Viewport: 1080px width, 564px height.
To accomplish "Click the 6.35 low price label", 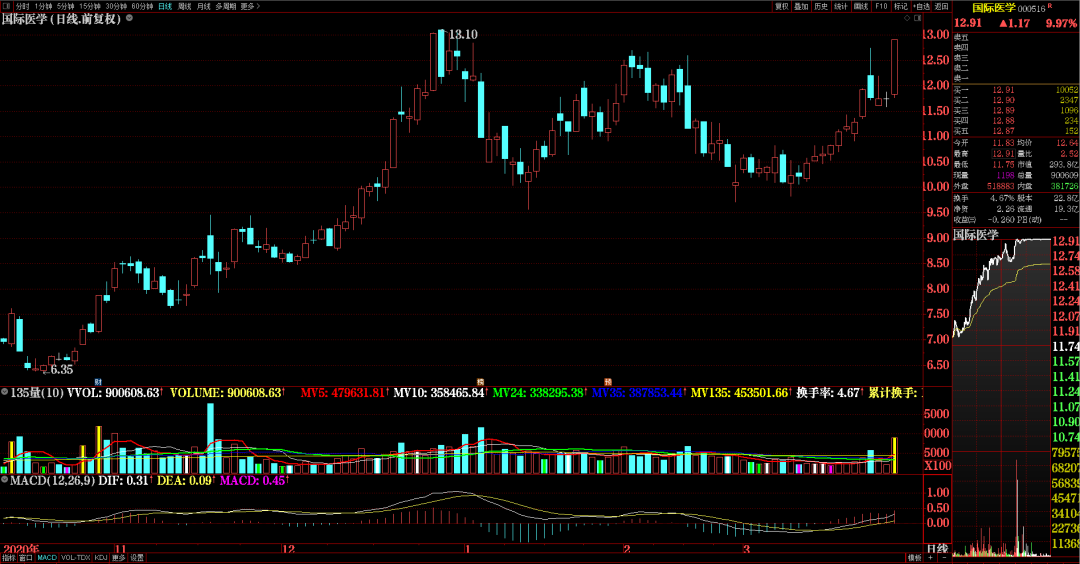I will 62,370.
